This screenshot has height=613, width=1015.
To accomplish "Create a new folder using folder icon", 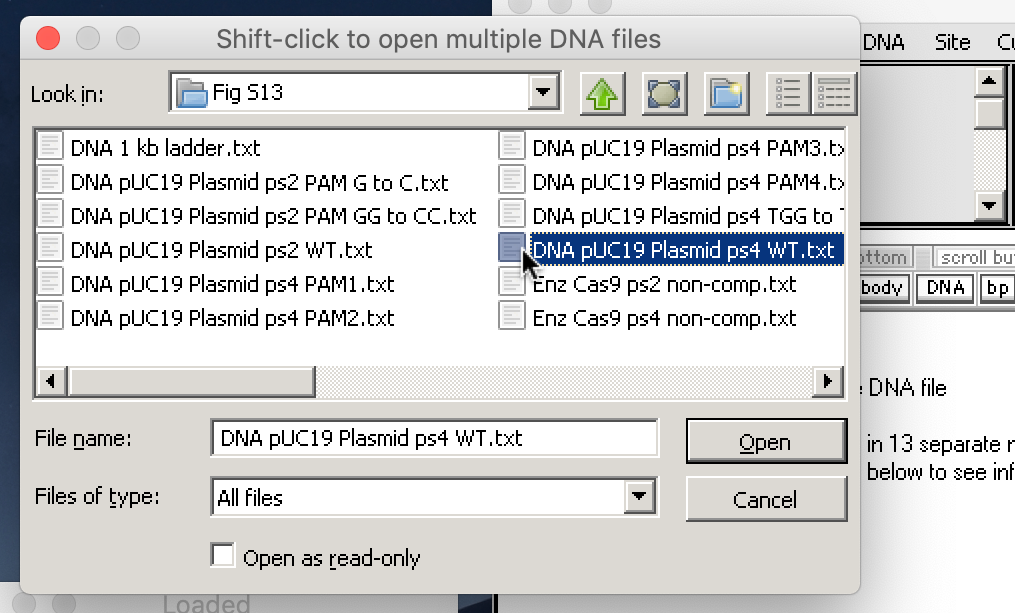I will point(726,94).
